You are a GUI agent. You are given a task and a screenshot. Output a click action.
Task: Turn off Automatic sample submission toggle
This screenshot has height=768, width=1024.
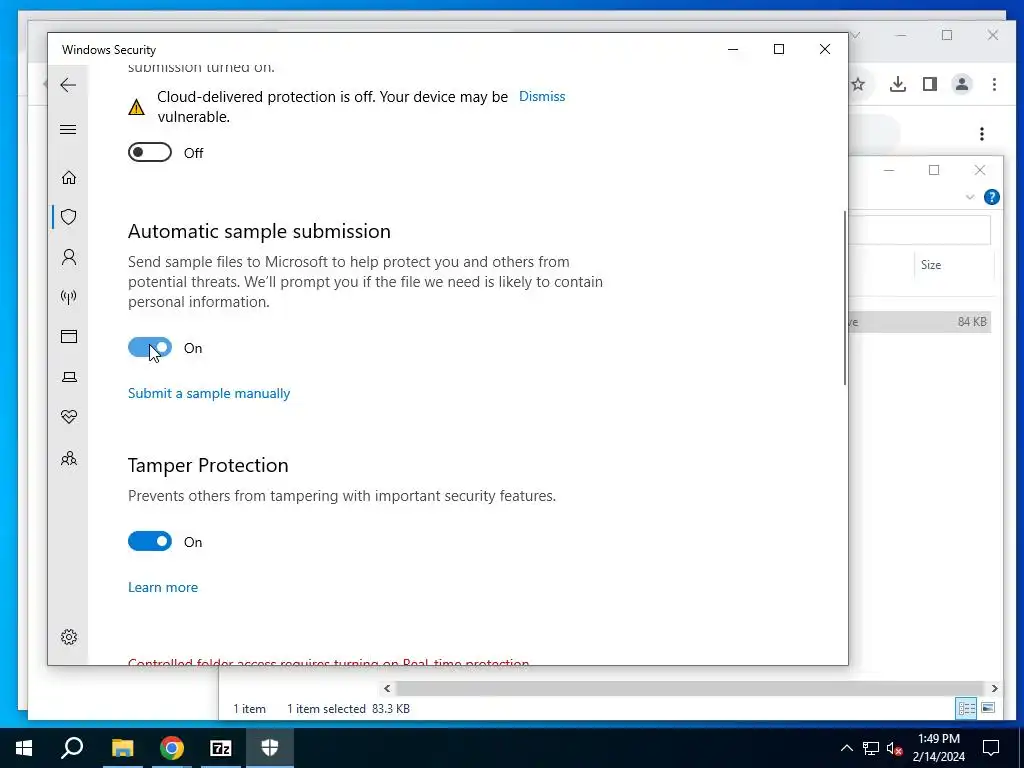[150, 347]
